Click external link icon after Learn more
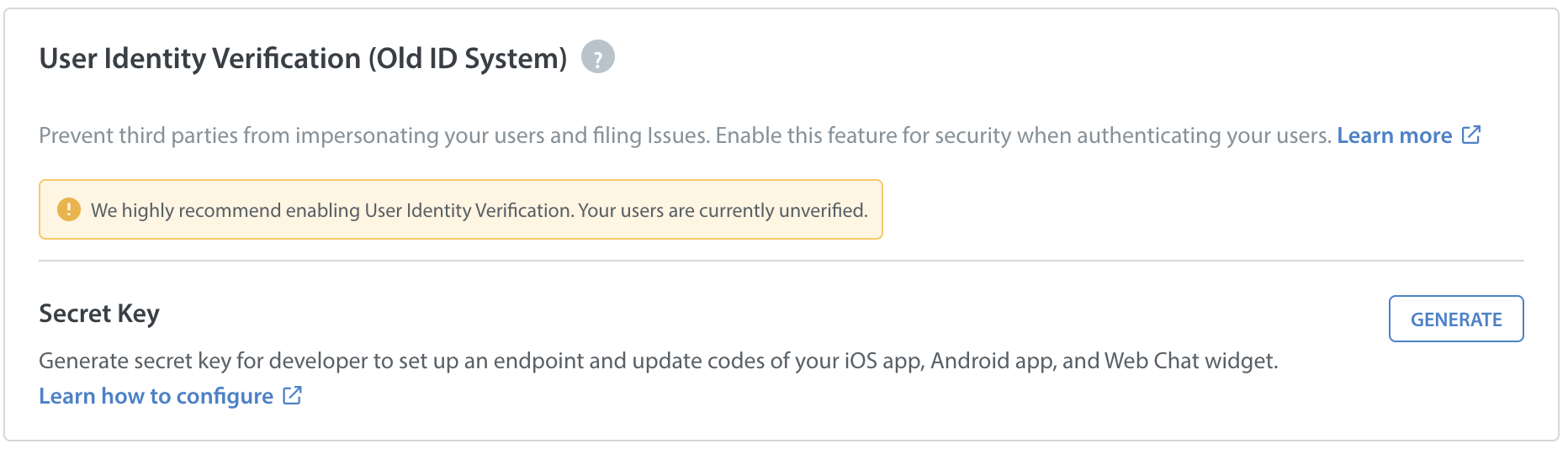 [x=1471, y=135]
